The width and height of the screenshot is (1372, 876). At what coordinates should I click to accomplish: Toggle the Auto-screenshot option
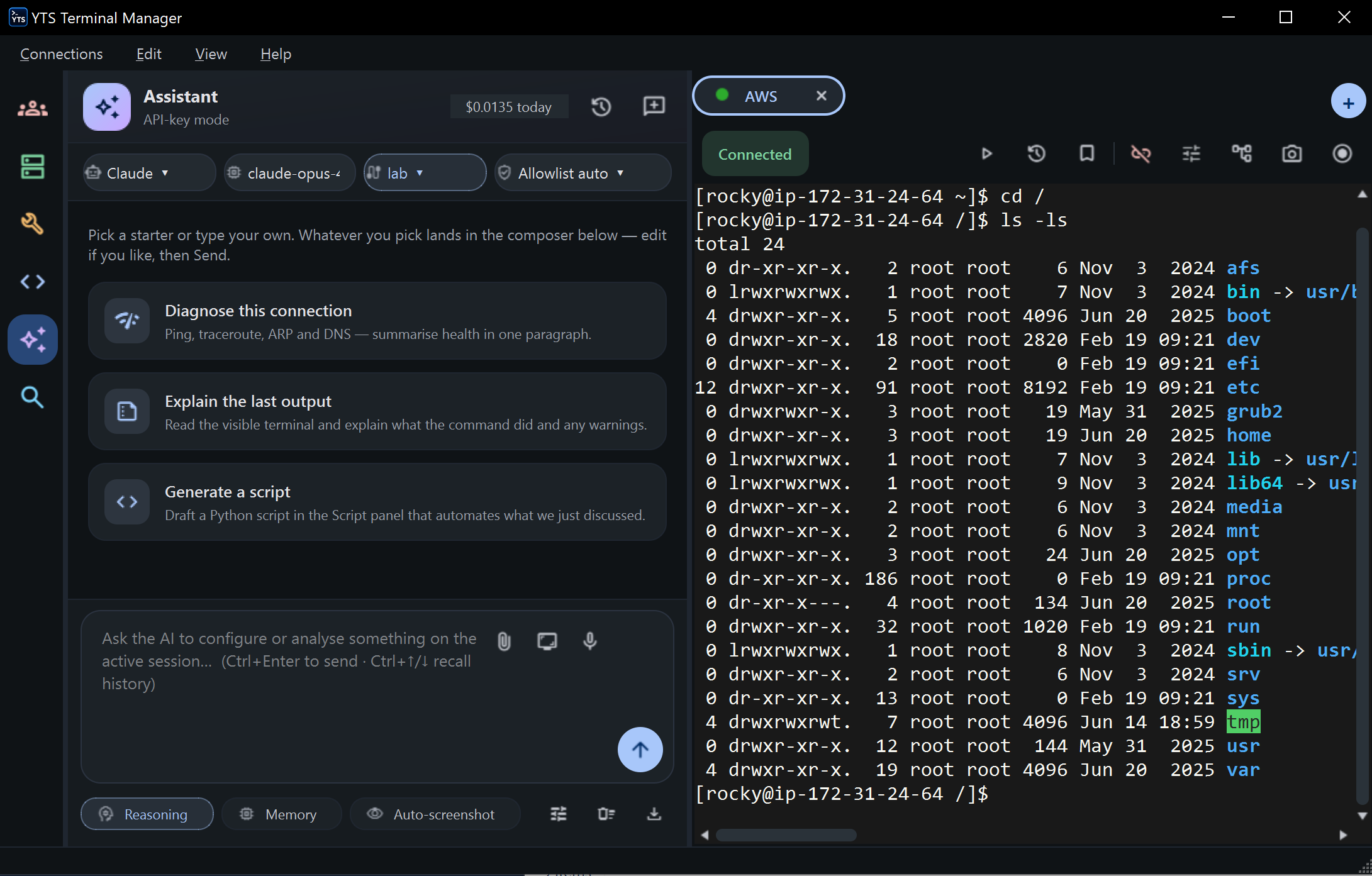point(435,814)
